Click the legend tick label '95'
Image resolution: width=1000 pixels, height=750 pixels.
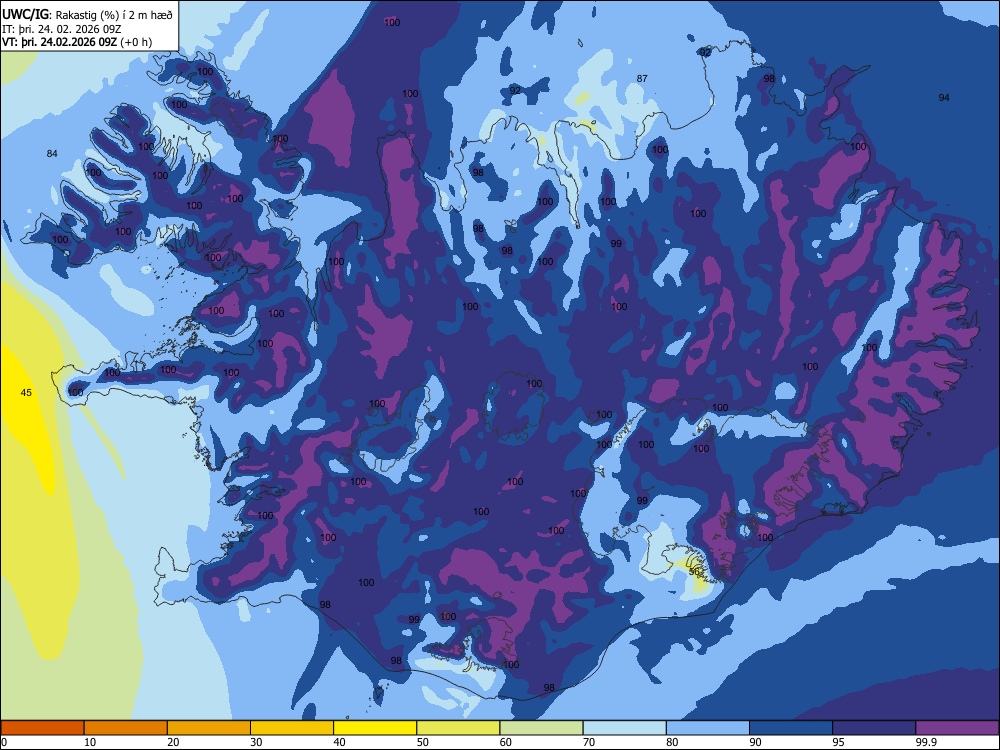point(838,742)
